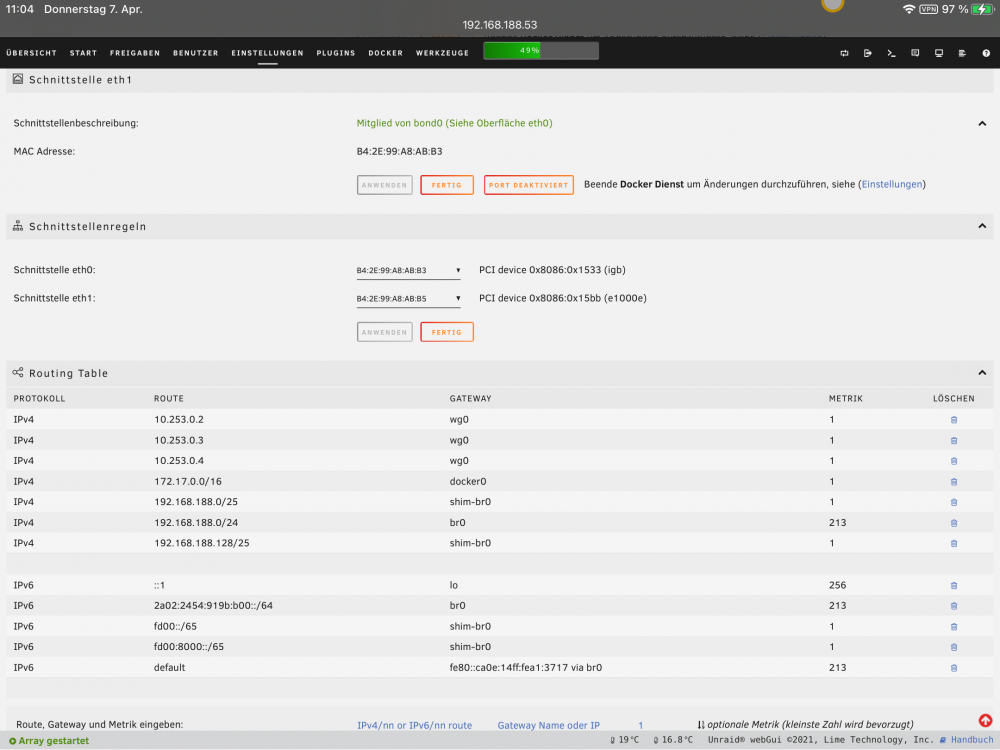Delete route 10.253.0.2 via trash icon
This screenshot has height=750, width=1000.
coord(954,420)
